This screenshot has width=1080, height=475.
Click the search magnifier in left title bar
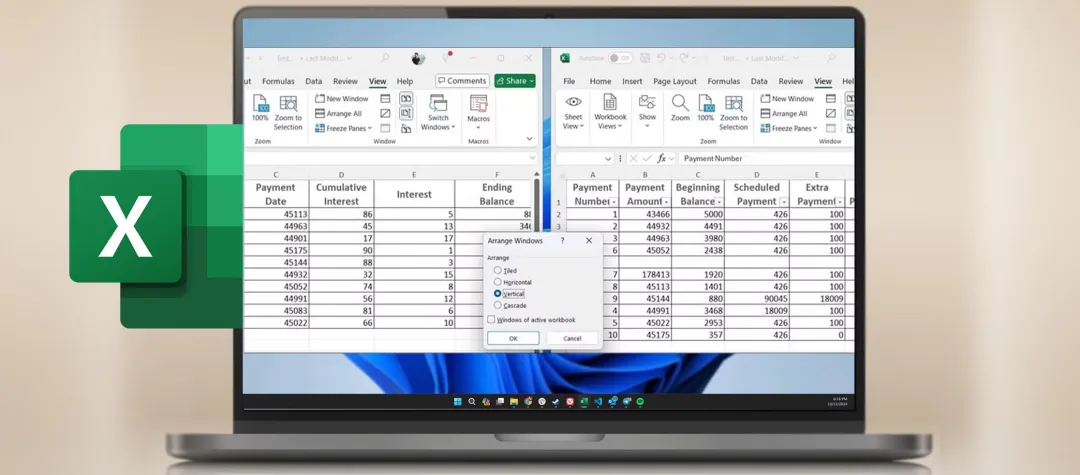(x=385, y=59)
